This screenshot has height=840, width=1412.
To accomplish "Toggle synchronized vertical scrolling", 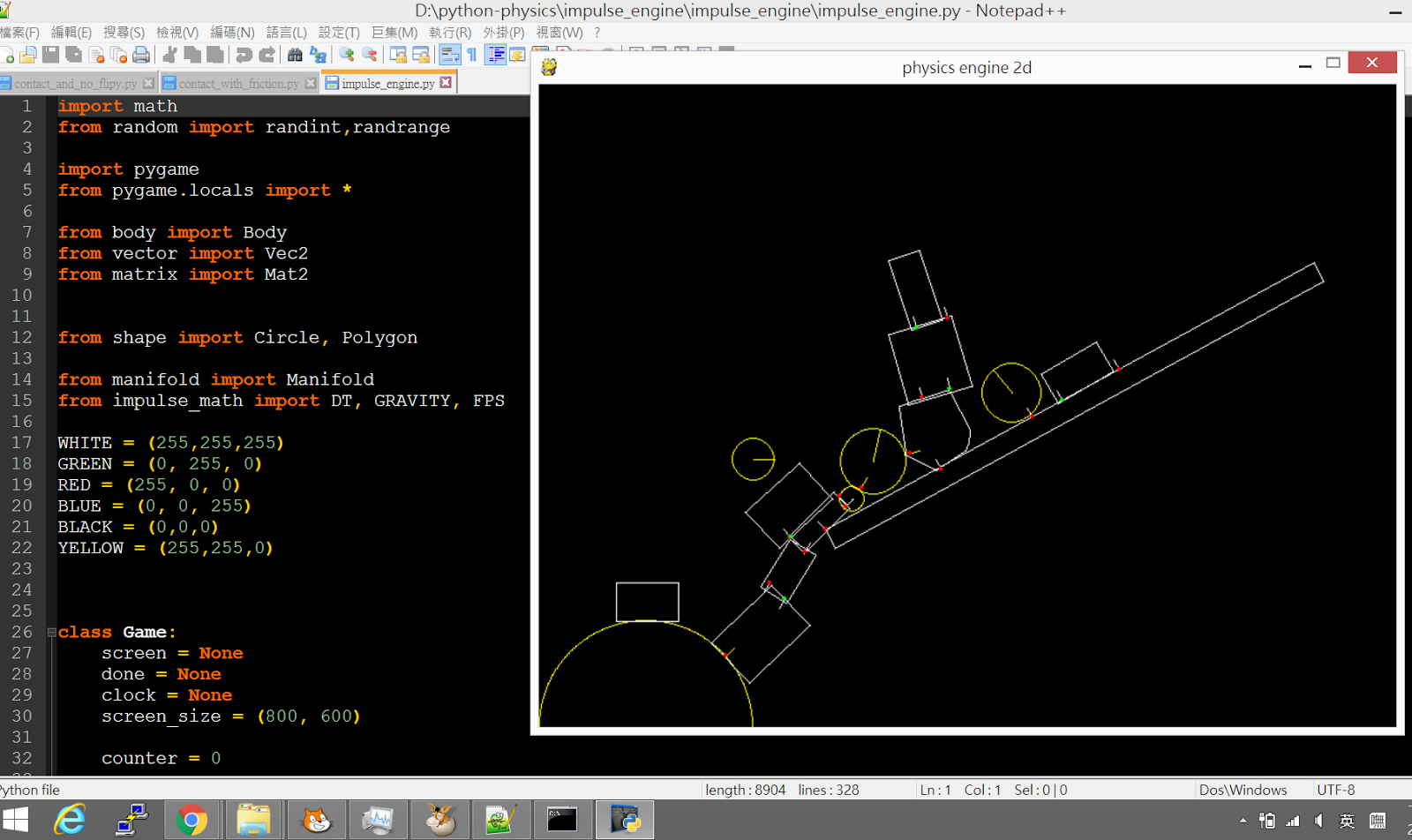I will coord(398,56).
